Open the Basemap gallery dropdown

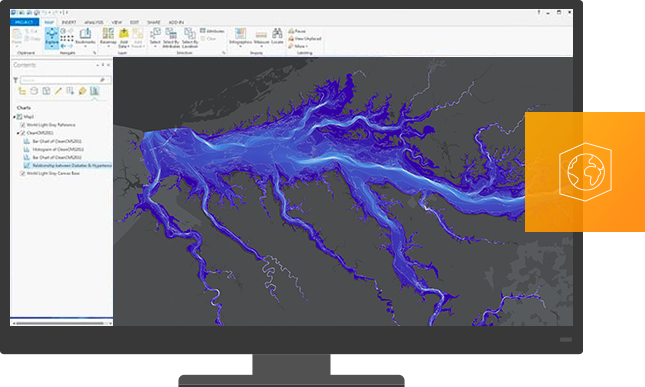coord(108,37)
